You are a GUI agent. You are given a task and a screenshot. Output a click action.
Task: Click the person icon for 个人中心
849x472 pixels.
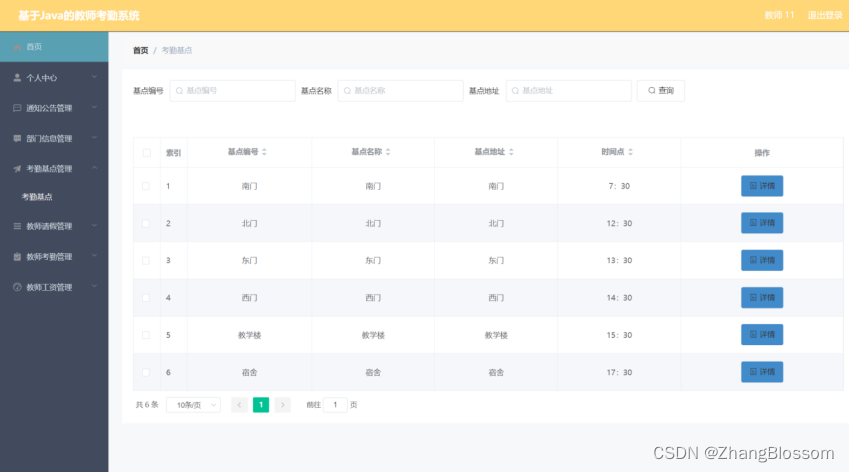(17, 77)
